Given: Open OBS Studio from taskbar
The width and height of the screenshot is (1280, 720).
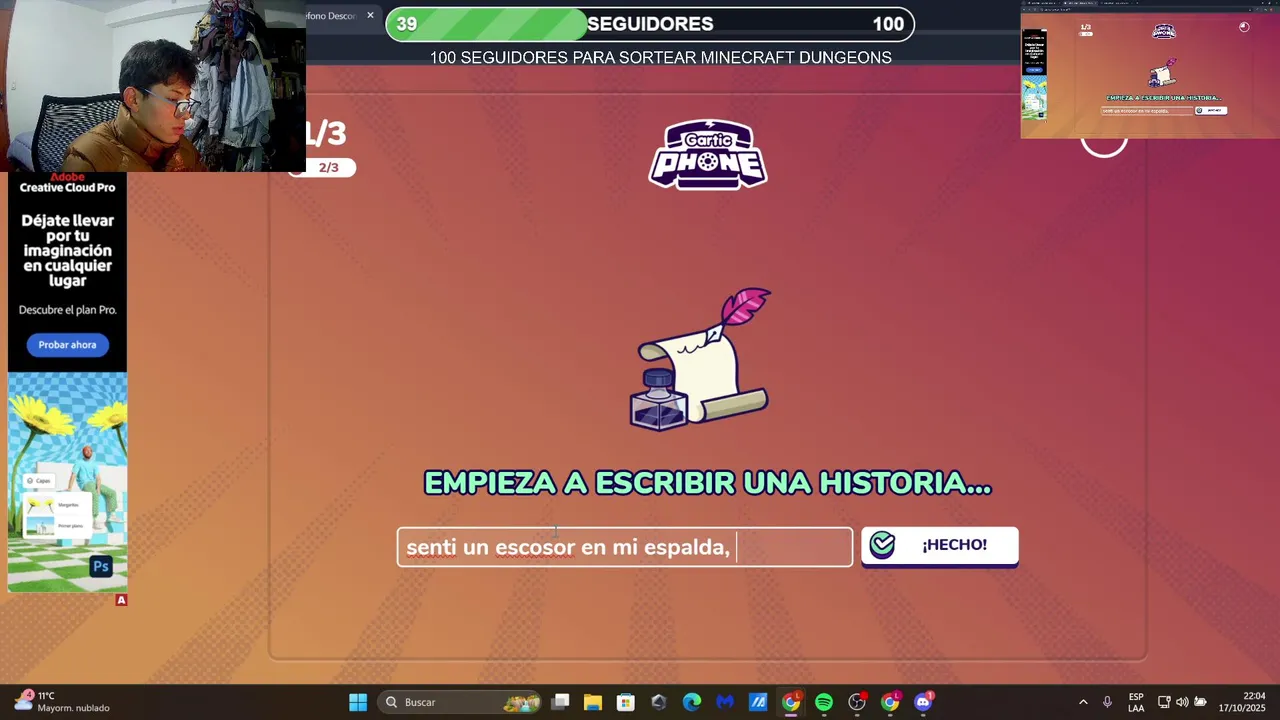Looking at the screenshot, I should (x=857, y=702).
